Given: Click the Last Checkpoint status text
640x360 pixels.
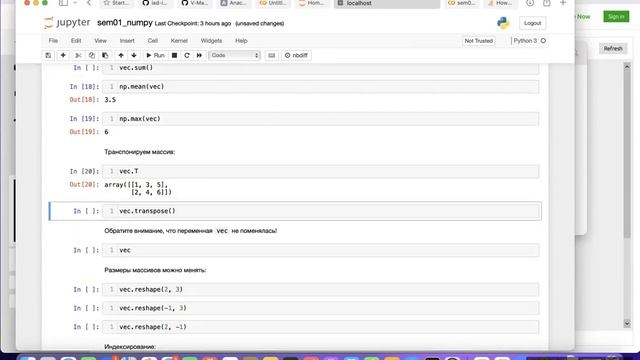Looking at the screenshot, I should click(x=193, y=24).
